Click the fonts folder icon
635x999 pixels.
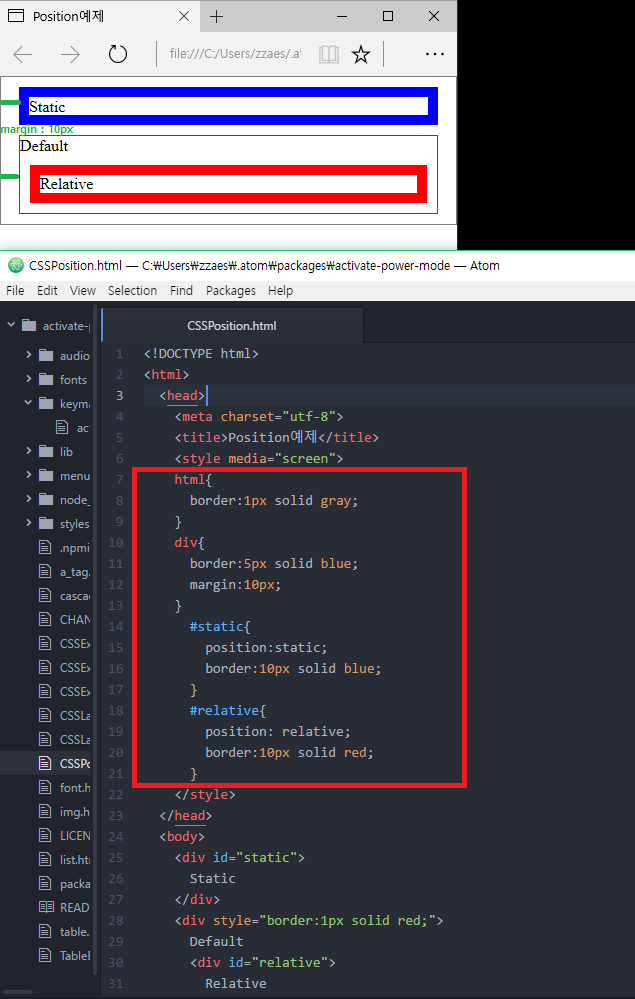pos(46,379)
